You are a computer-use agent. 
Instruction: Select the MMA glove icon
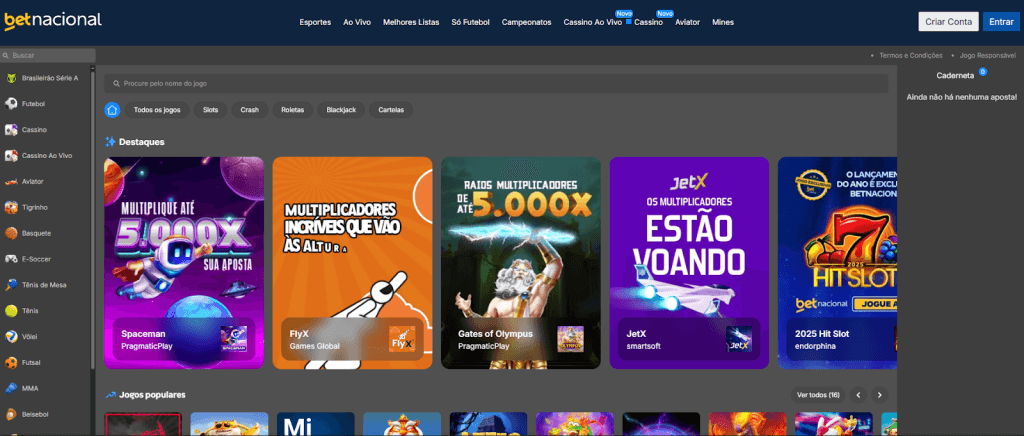(x=11, y=388)
